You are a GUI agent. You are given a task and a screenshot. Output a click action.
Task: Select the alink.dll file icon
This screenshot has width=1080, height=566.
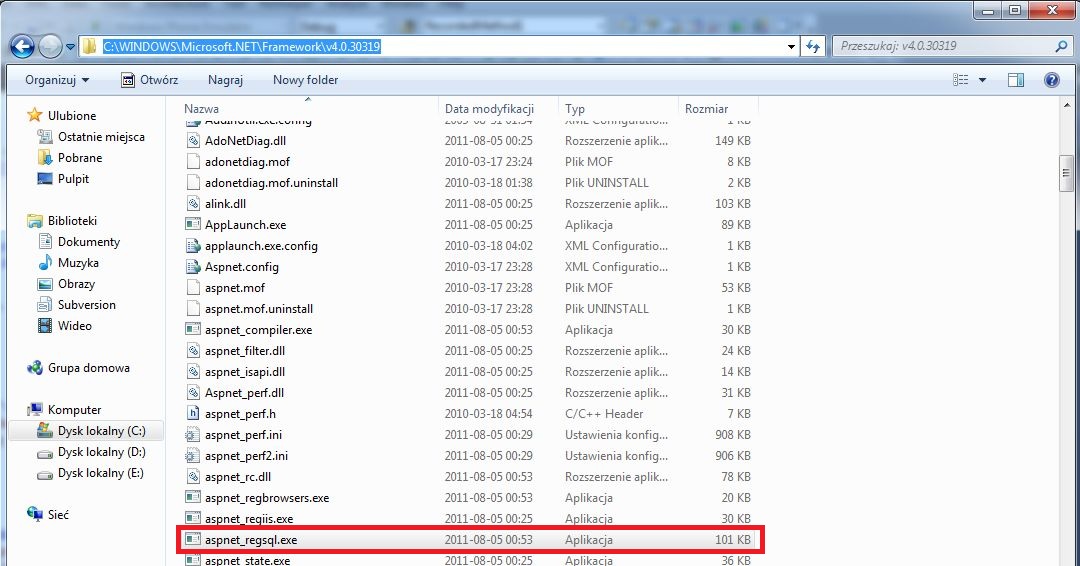[193, 204]
